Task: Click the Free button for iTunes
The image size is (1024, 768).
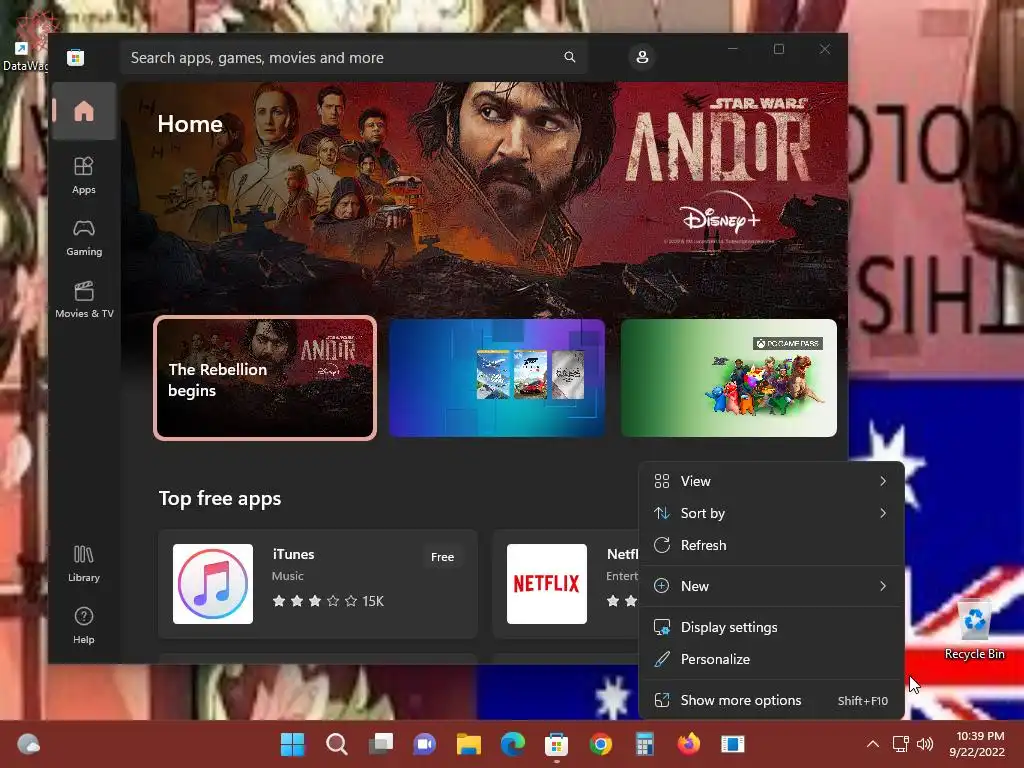Action: pos(442,557)
